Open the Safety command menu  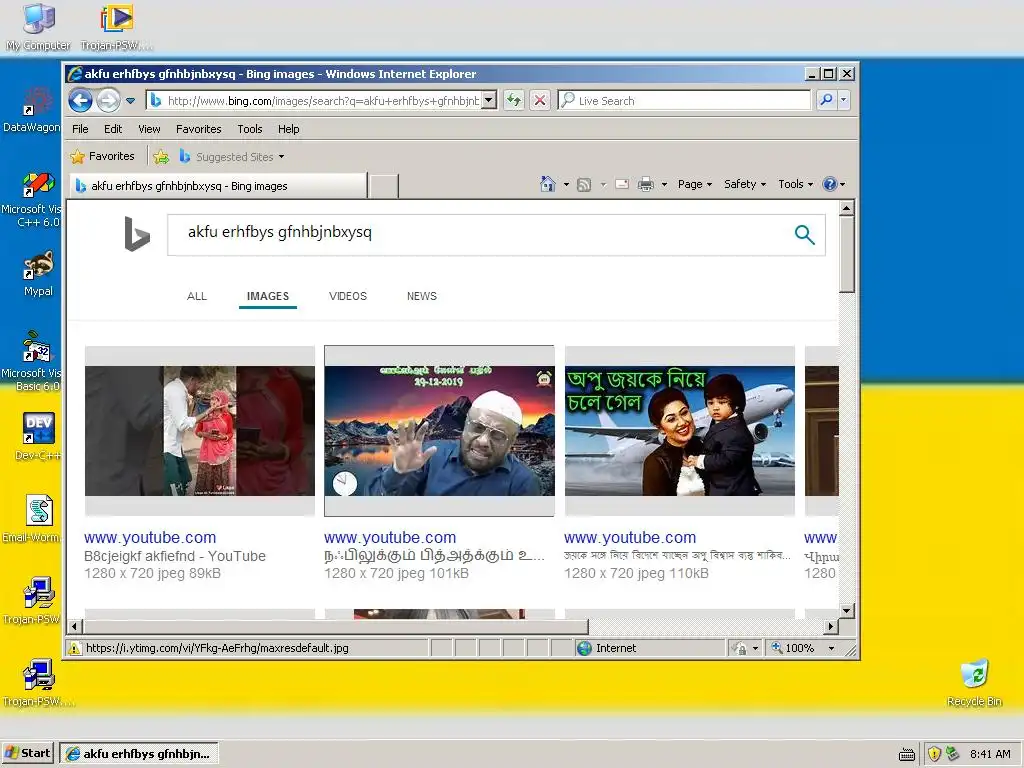[744, 184]
